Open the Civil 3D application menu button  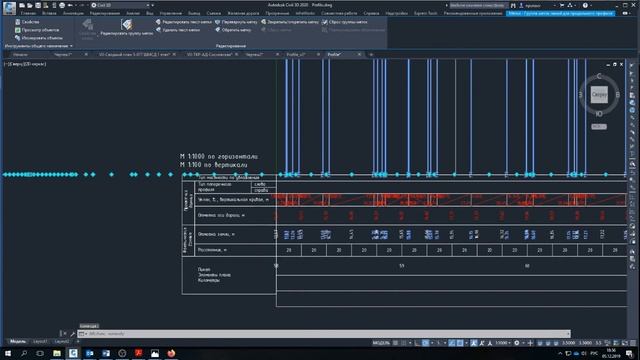pyautogui.click(x=9, y=8)
